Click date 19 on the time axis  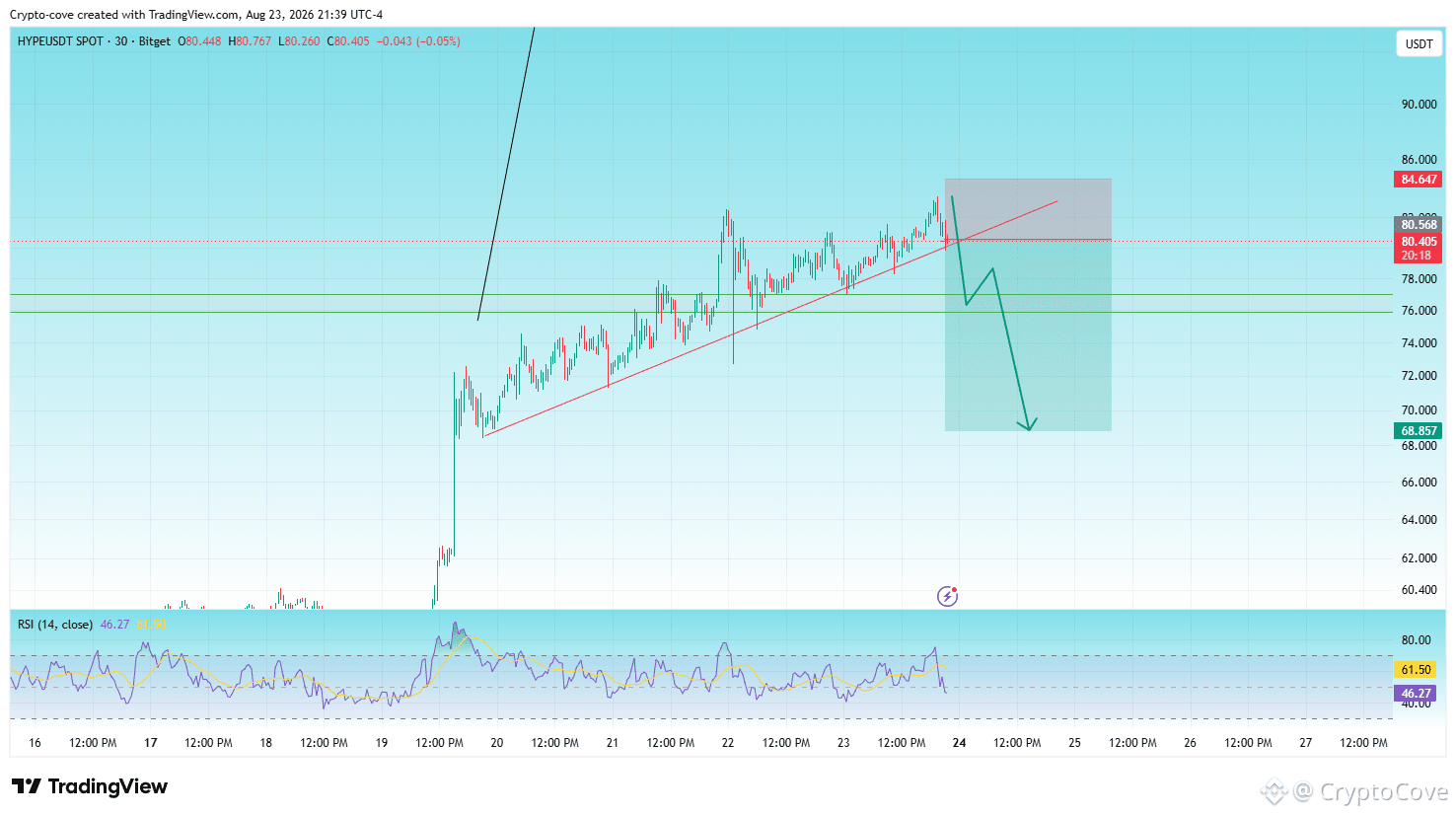click(382, 743)
